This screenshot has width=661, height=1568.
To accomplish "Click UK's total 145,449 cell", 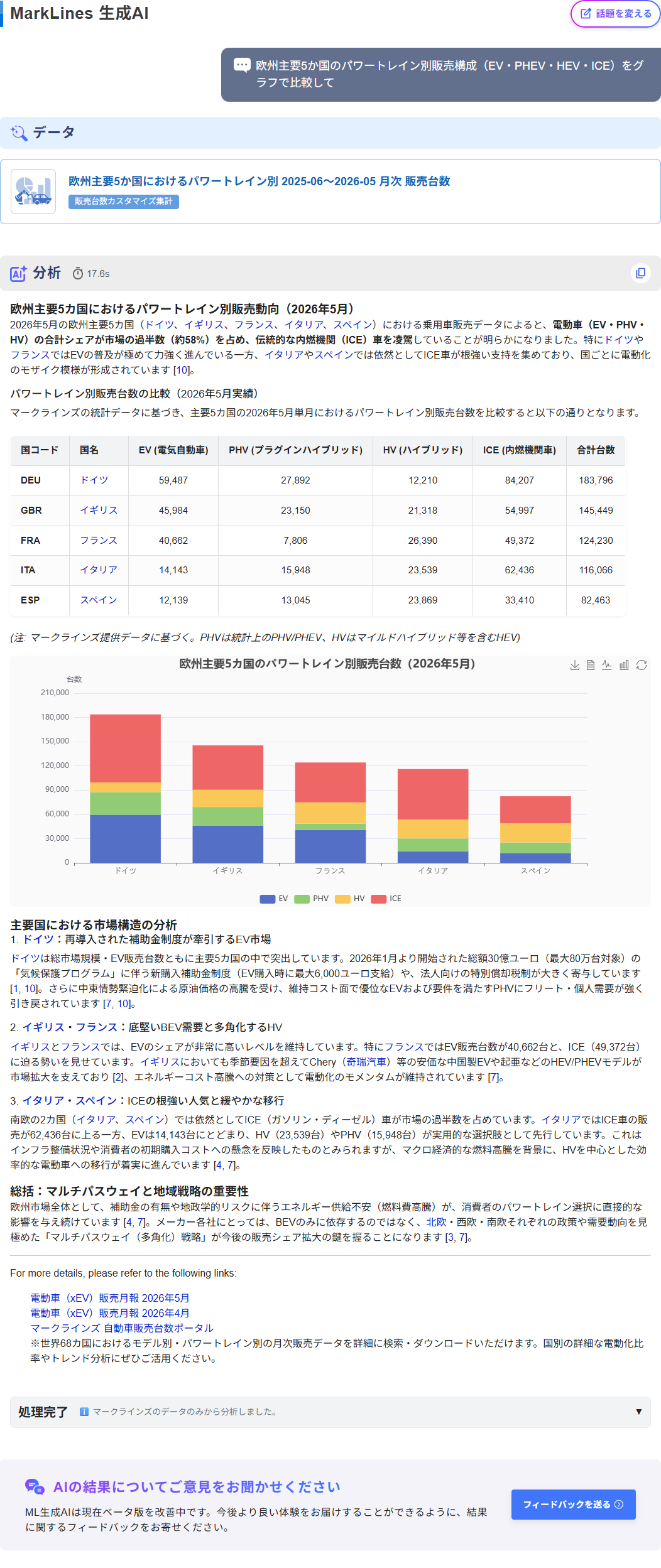I will click(x=596, y=511).
